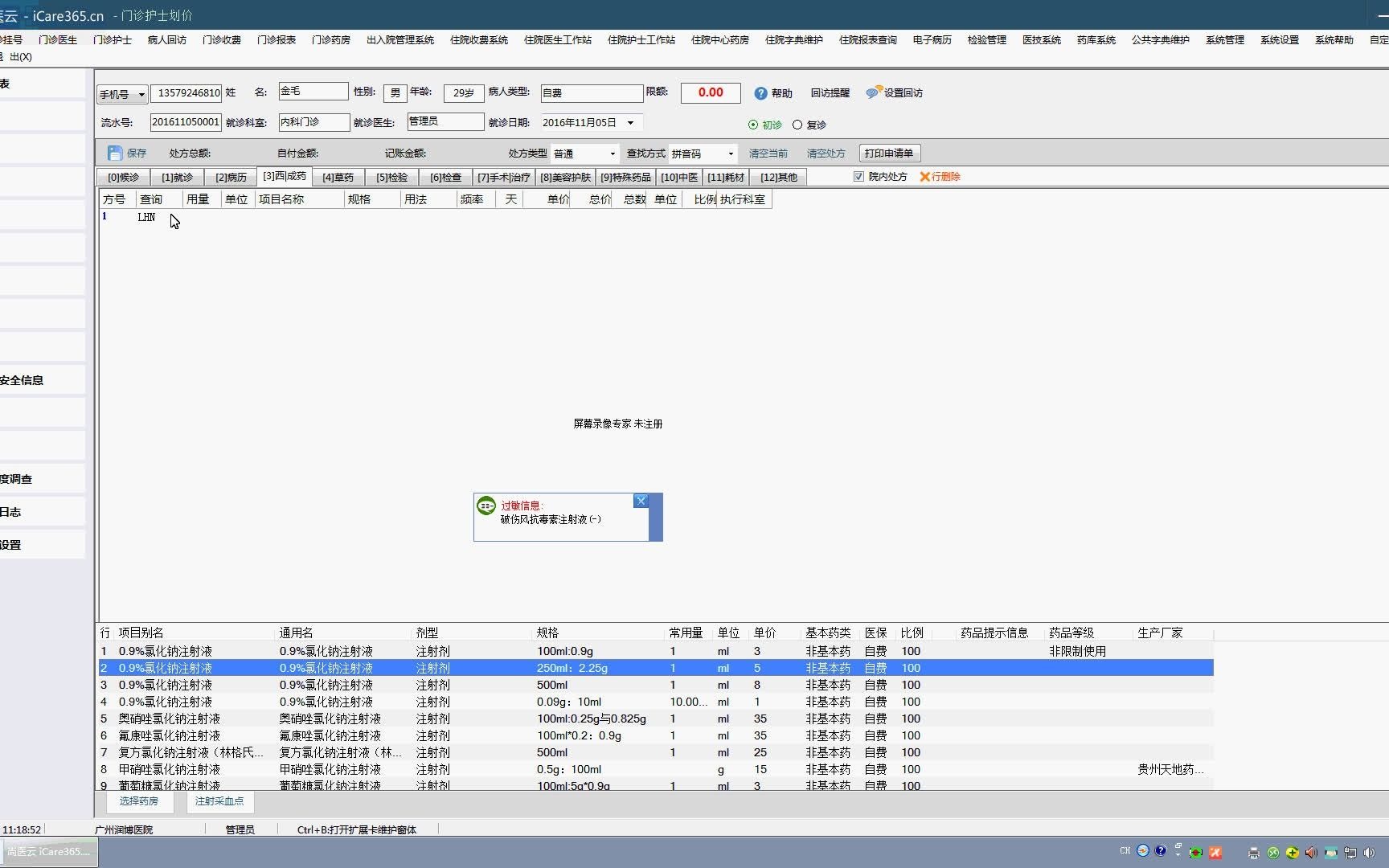This screenshot has width=1389, height=868.
Task: Click the green screen-recorder tray icon
Action: coord(1196,853)
